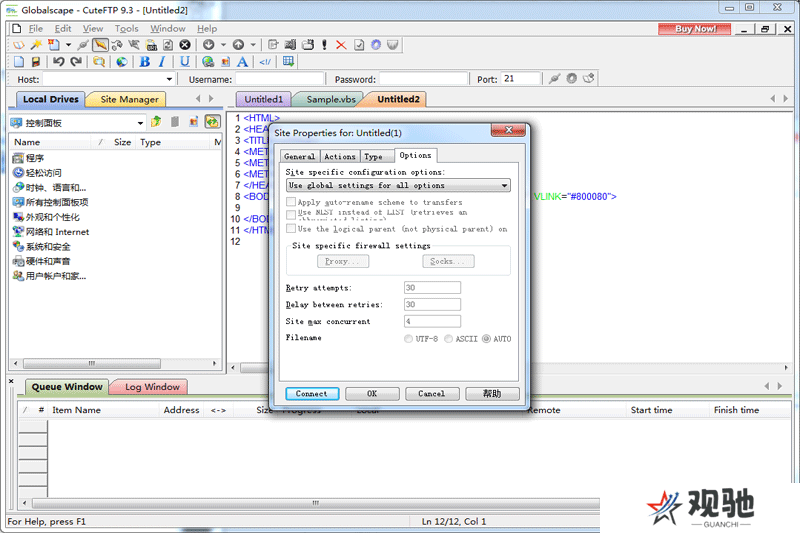Screen dimensions: 800x533
Task: Open the 控制面板 location dropdown
Action: pos(140,123)
